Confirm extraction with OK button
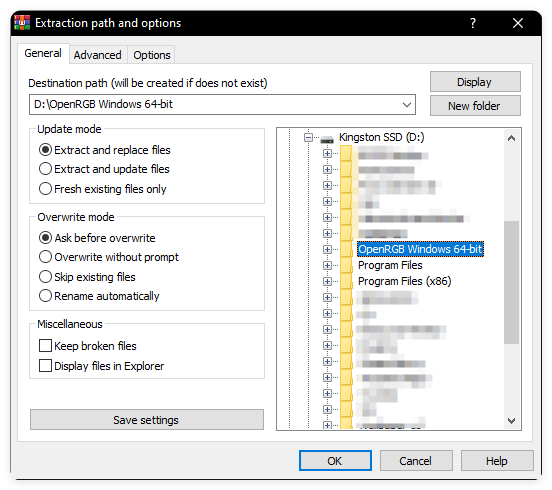The image size is (552, 490). pos(335,461)
